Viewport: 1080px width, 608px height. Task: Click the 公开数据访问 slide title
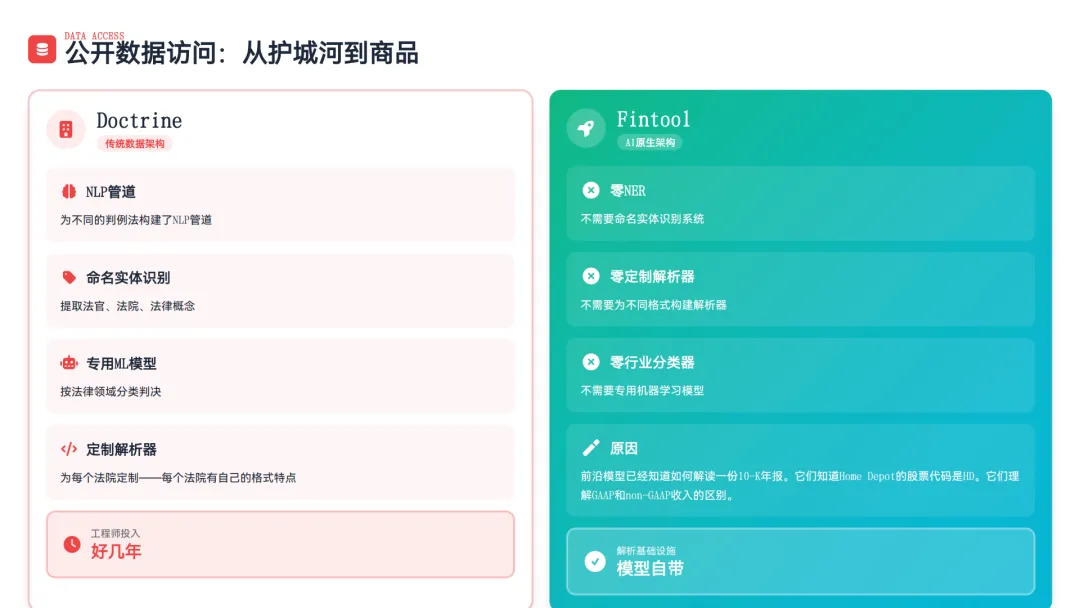click(242, 53)
